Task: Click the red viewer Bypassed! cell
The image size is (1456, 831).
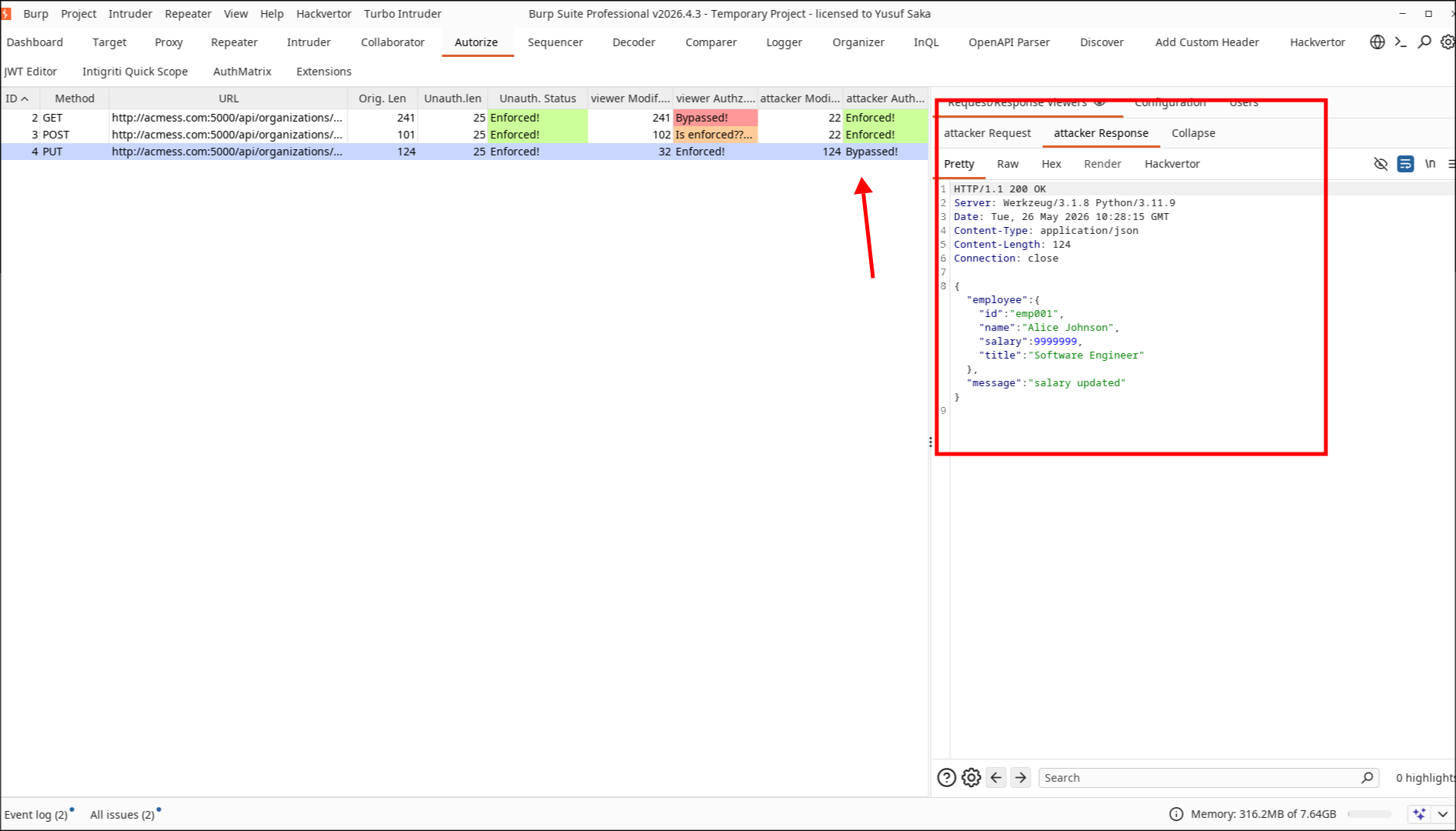Action: pos(715,118)
